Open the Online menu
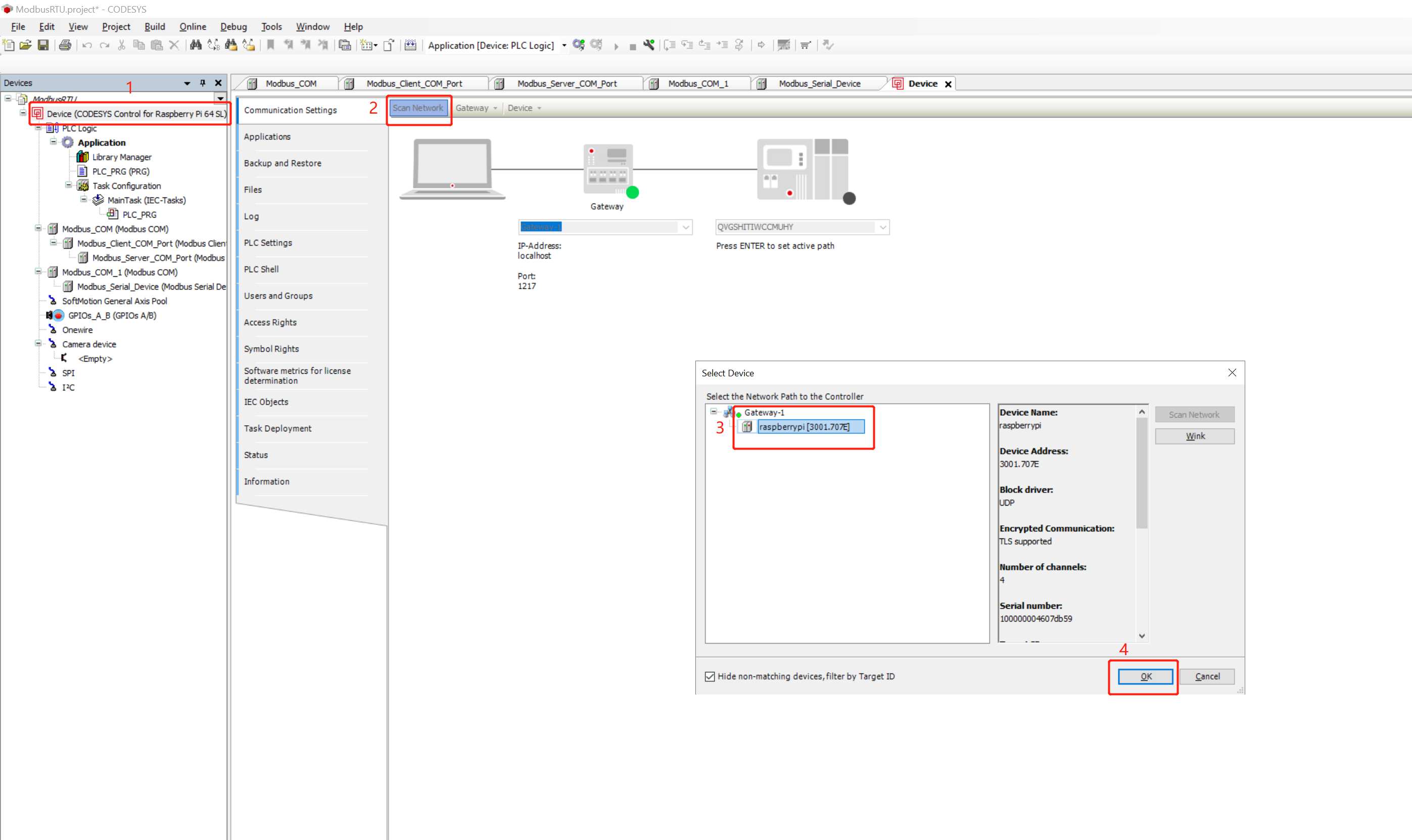 (193, 27)
